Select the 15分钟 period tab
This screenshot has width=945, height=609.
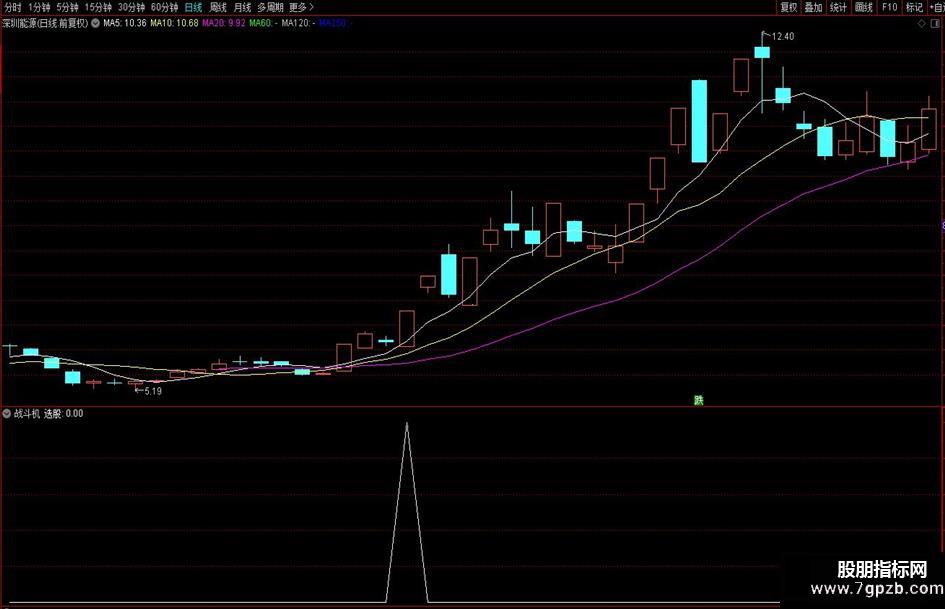pos(98,7)
